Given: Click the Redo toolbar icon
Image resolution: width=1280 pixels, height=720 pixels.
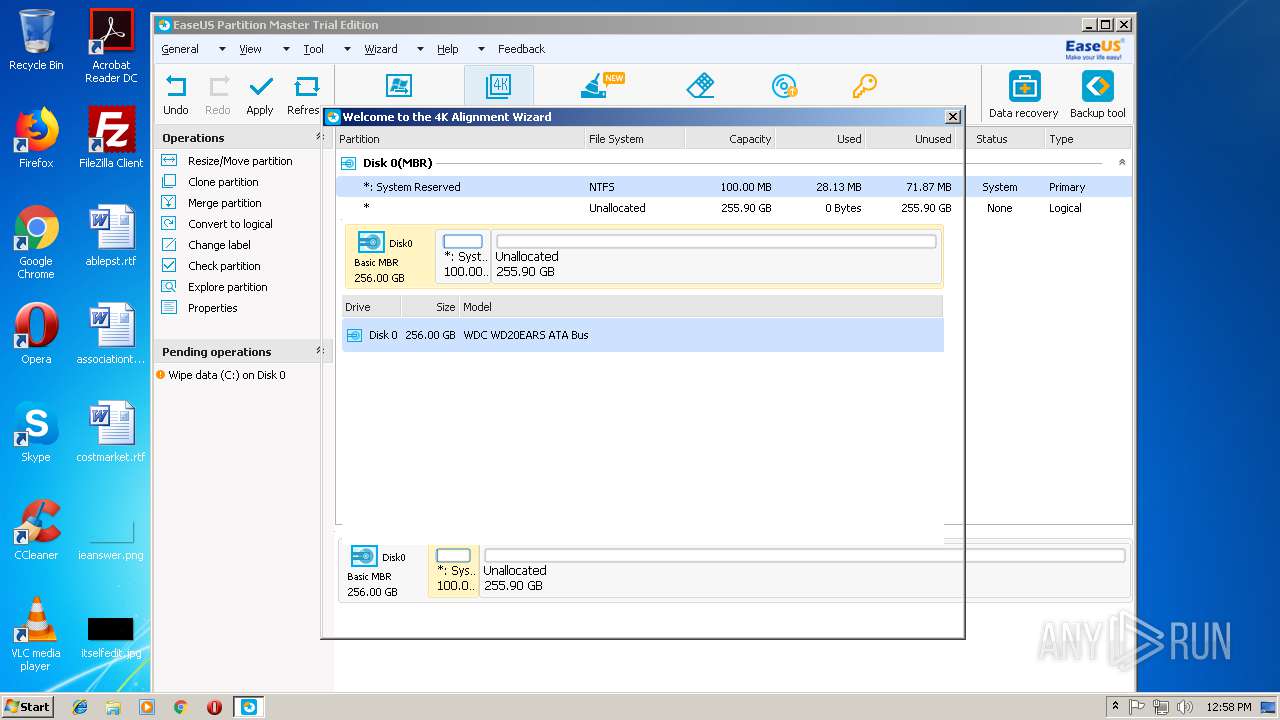Looking at the screenshot, I should pos(218,87).
